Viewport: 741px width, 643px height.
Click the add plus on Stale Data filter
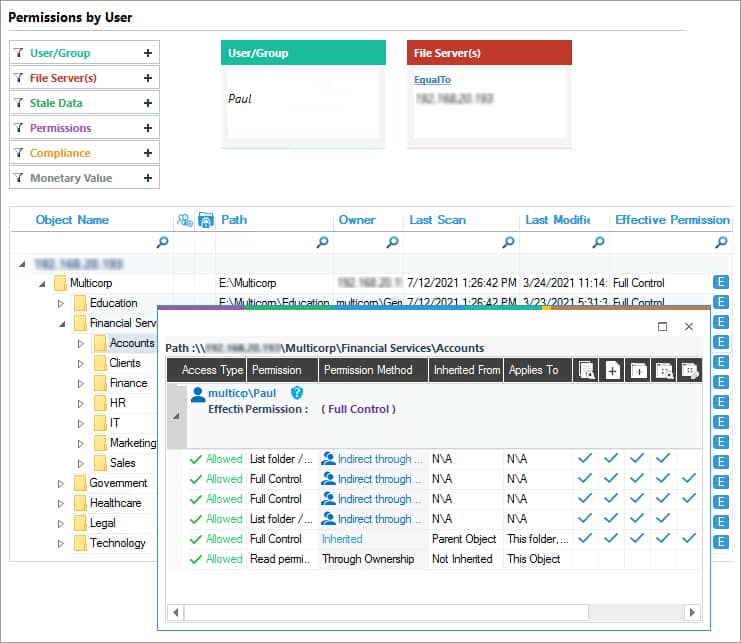pyautogui.click(x=148, y=103)
